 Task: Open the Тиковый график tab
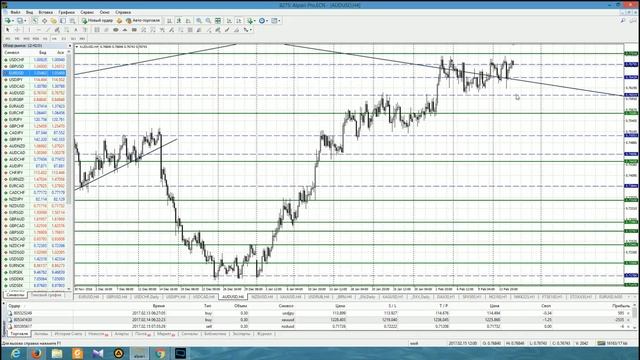pos(46,295)
